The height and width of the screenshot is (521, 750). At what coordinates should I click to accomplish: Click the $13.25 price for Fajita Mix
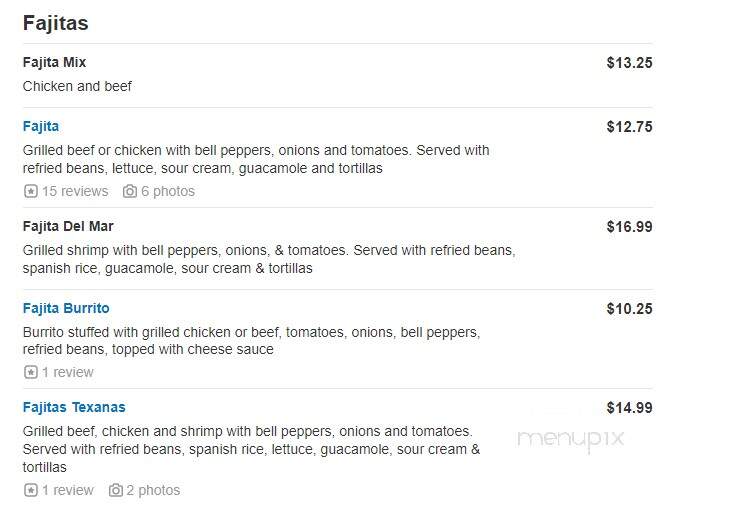(629, 63)
